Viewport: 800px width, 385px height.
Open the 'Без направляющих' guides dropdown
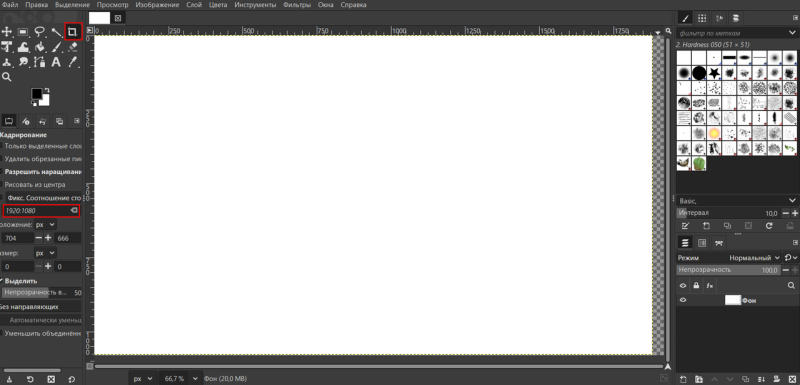40,307
